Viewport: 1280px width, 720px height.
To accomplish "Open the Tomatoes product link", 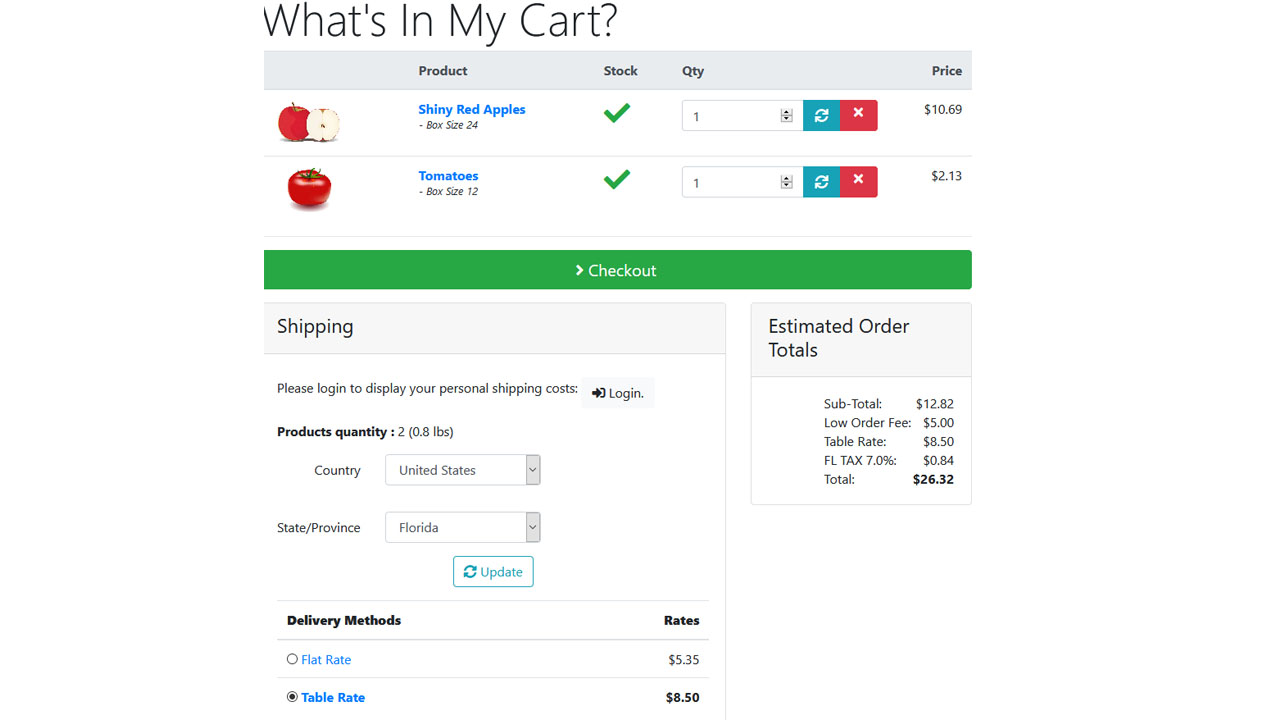I will click(x=448, y=175).
